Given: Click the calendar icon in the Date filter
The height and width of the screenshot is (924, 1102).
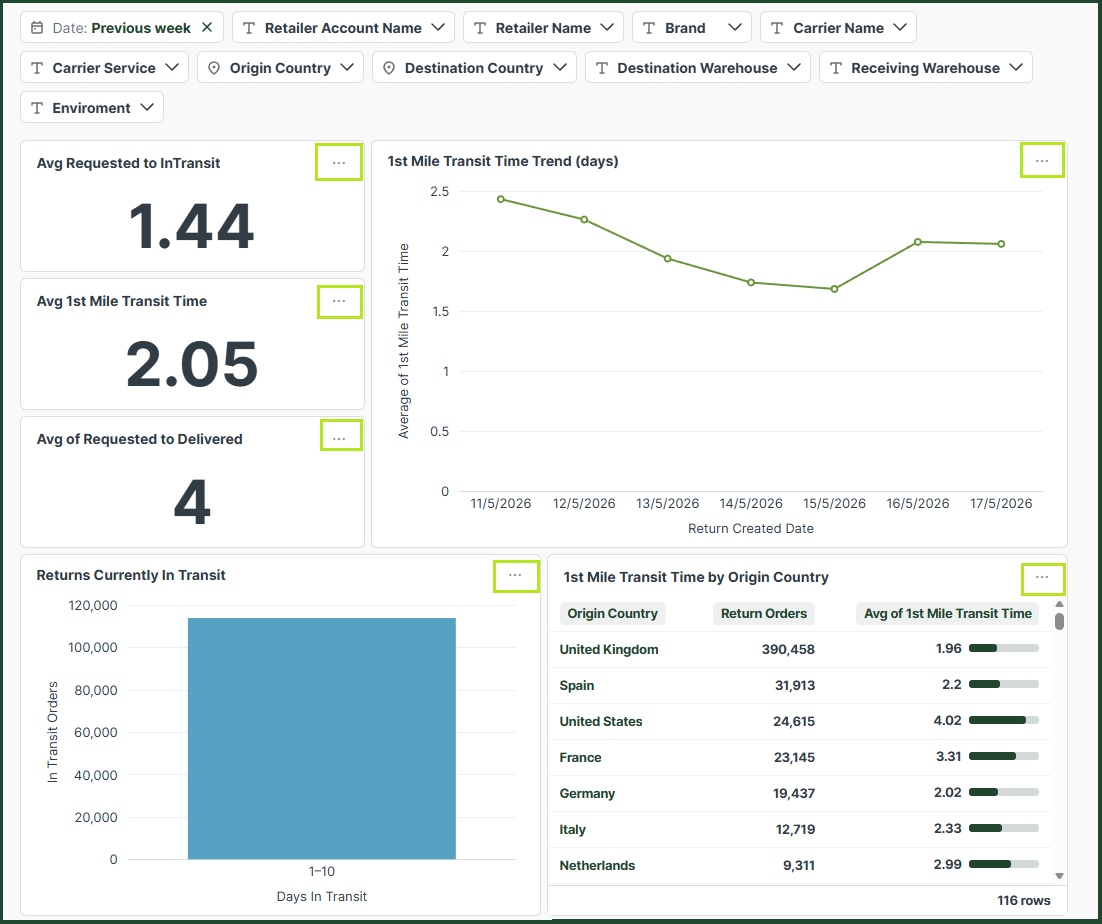Looking at the screenshot, I should click(x=37, y=28).
